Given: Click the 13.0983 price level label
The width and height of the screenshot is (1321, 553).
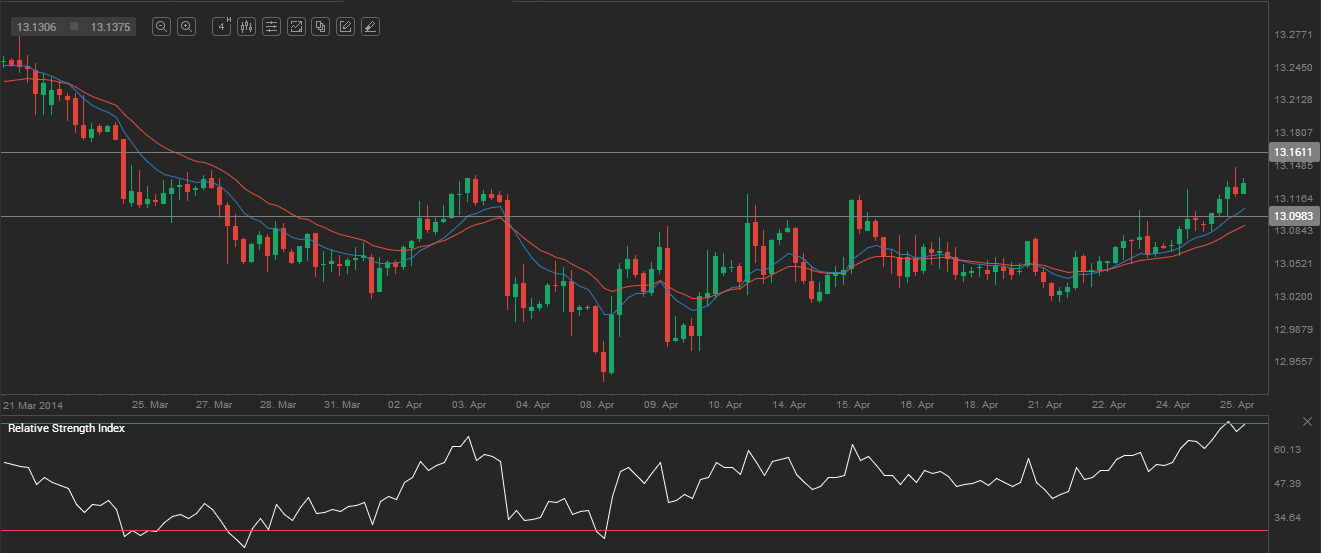Looking at the screenshot, I should pyautogui.click(x=1294, y=216).
